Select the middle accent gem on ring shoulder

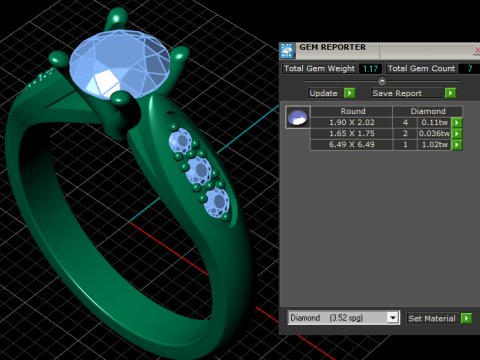pos(199,170)
